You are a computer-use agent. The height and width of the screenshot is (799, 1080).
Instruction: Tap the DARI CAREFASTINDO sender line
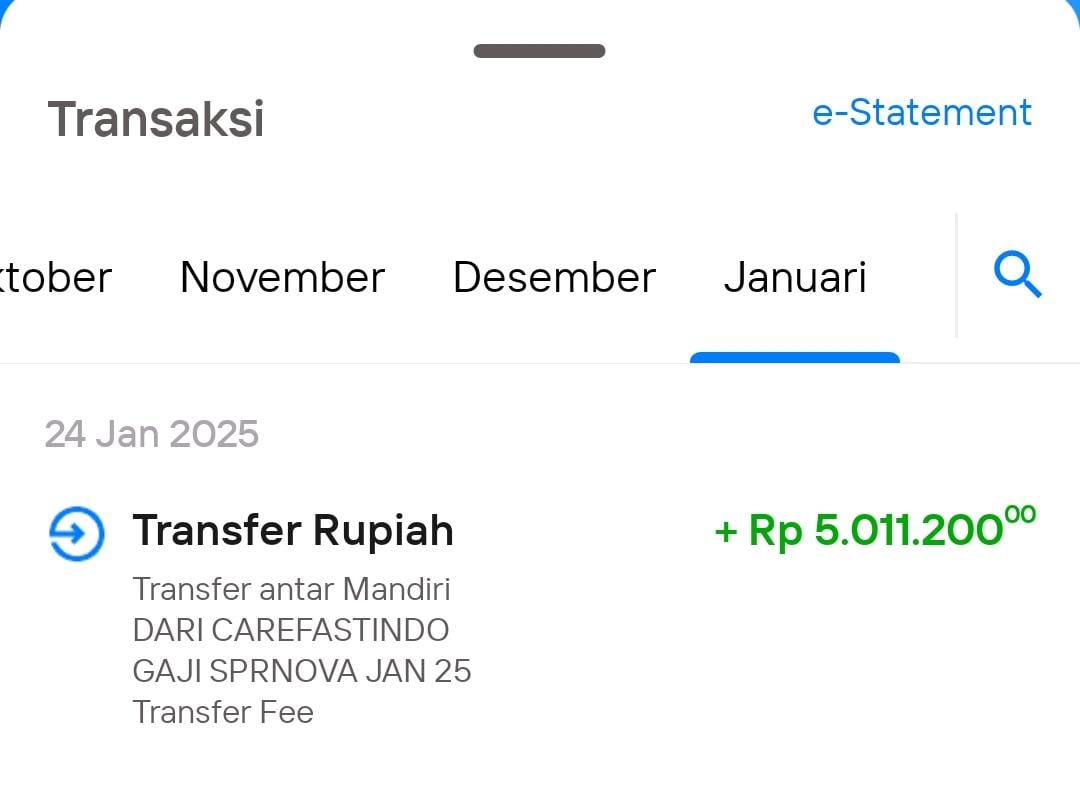(291, 630)
